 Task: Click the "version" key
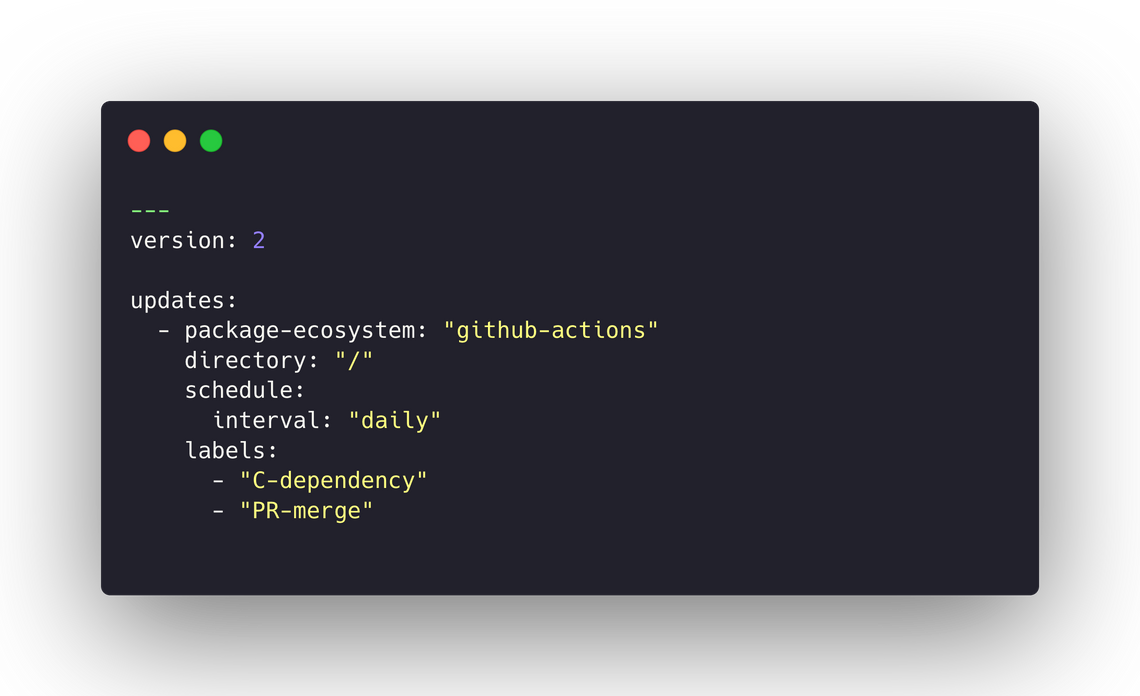pyautogui.click(x=177, y=241)
